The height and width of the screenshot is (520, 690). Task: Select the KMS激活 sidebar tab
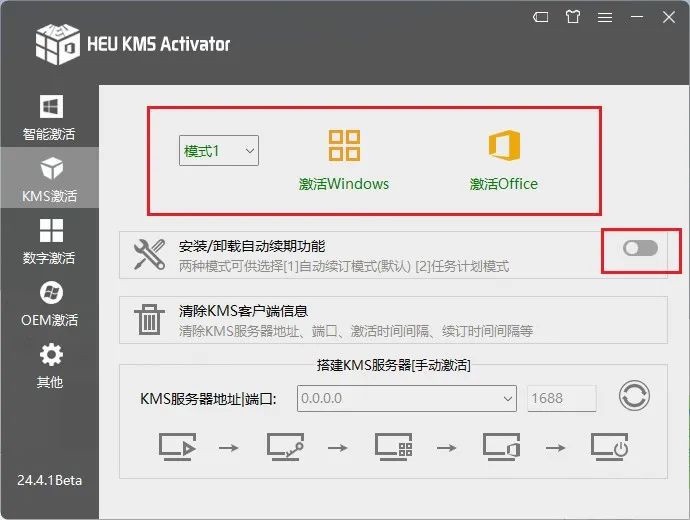click(x=49, y=179)
